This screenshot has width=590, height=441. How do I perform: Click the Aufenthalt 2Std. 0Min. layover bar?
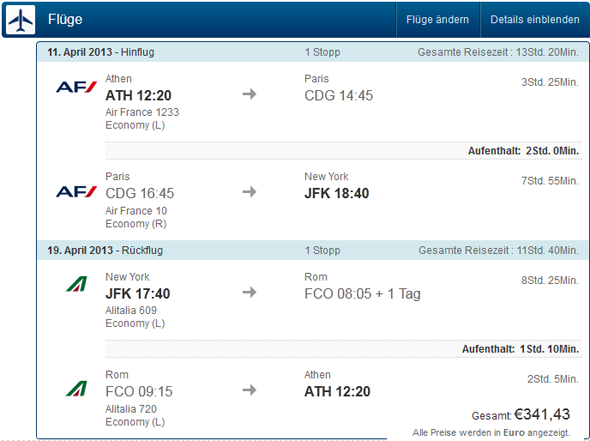point(344,151)
